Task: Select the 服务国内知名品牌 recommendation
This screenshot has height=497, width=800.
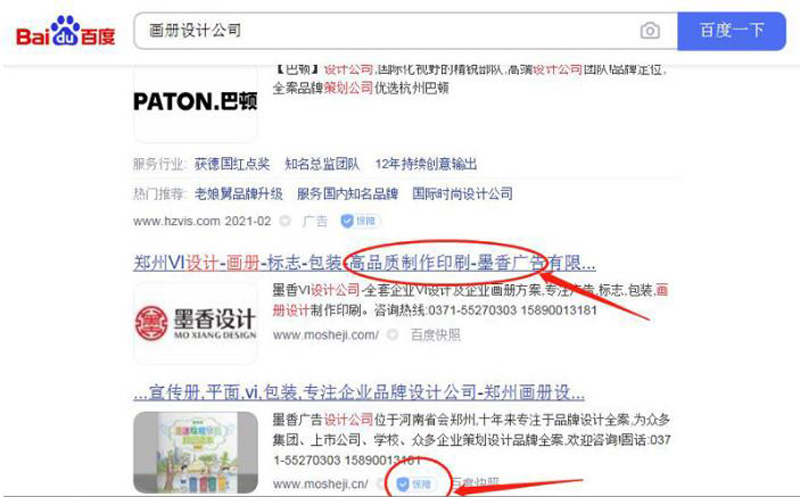Action: click(347, 194)
